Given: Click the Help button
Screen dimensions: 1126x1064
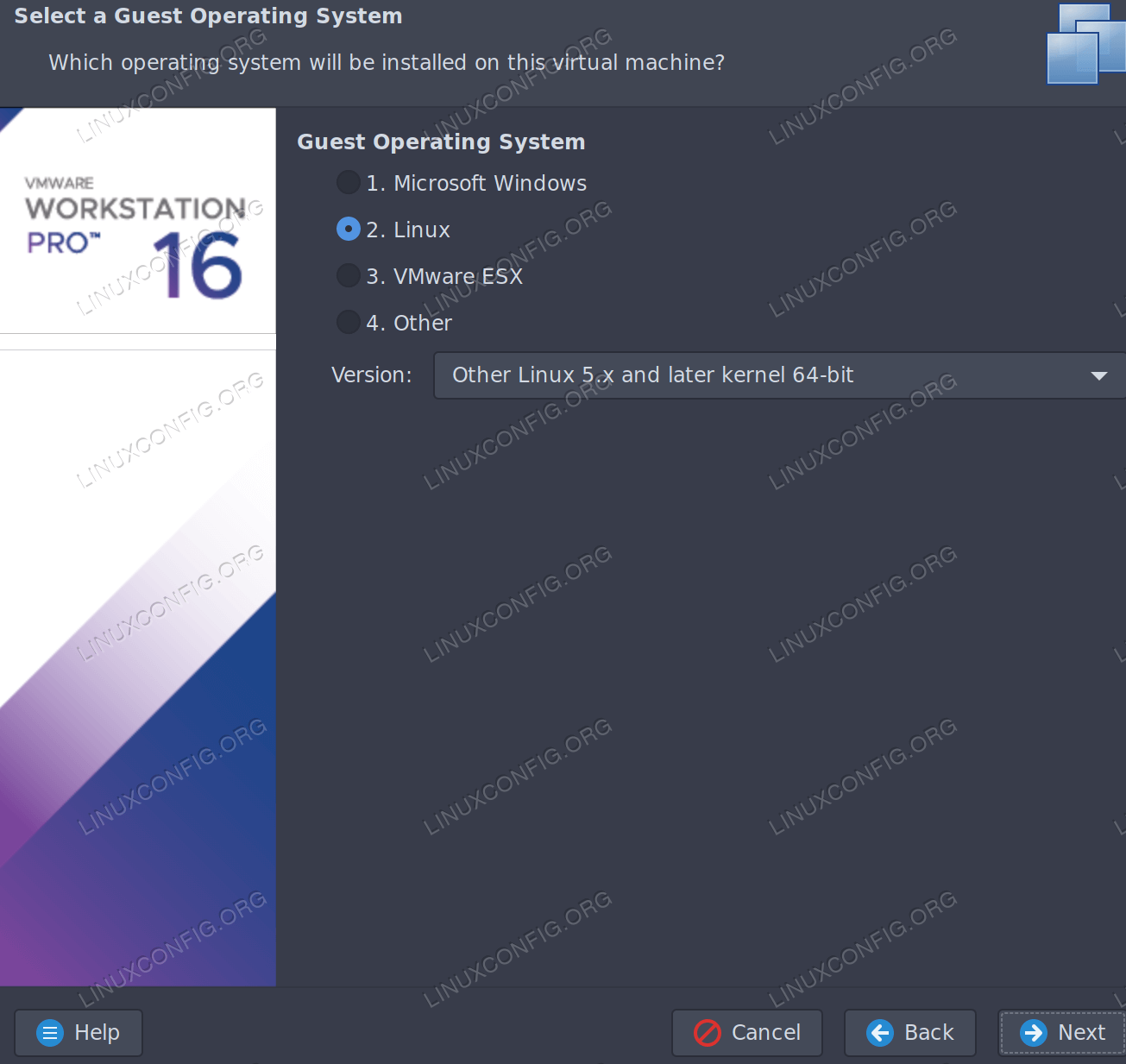Looking at the screenshot, I should pos(79,1033).
